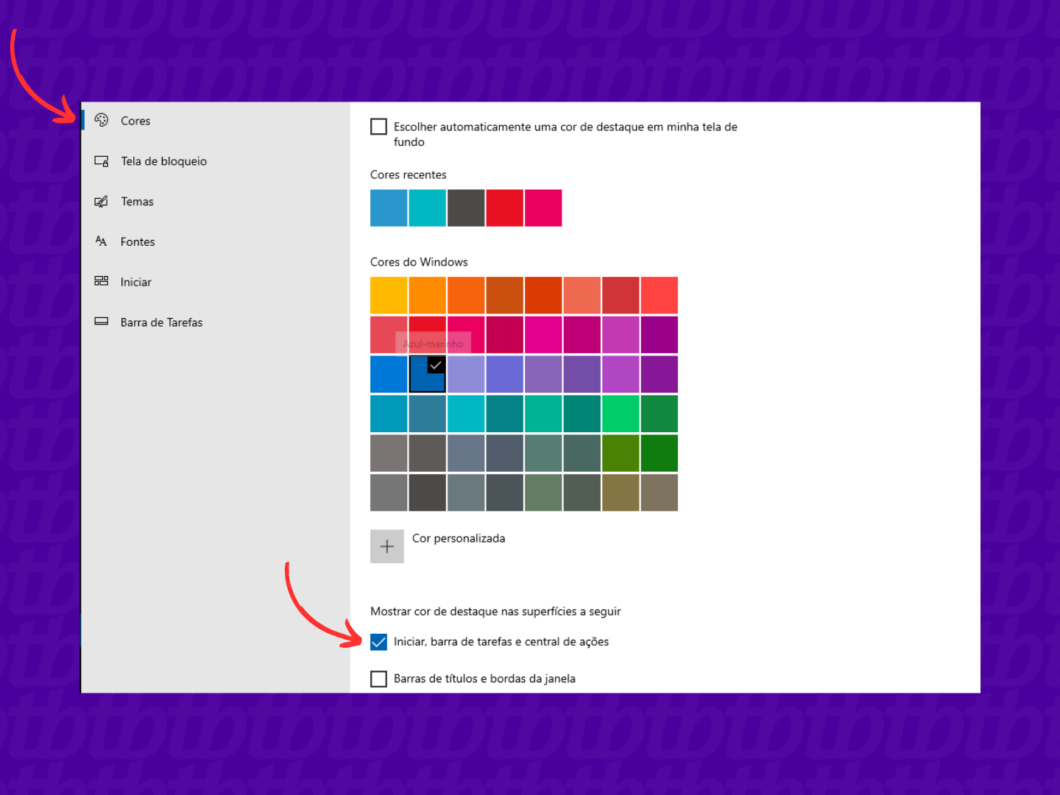Select the taskbar icon beside Barra de Tarefas
Viewport: 1060px width, 795px height.
[101, 321]
